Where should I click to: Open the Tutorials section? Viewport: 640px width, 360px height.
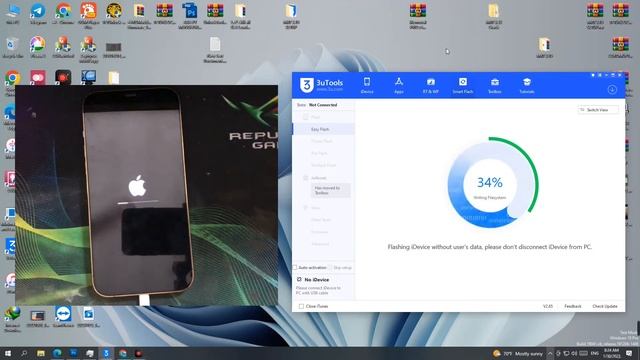pyautogui.click(x=527, y=86)
